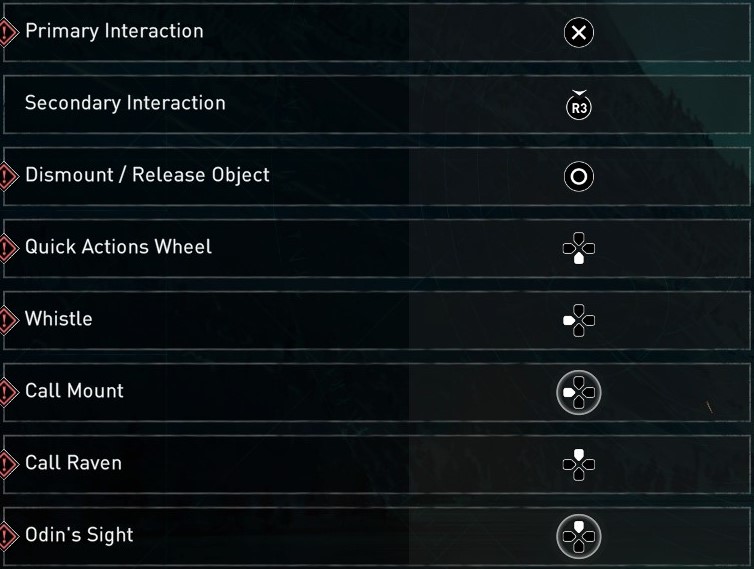This screenshot has height=569, width=754.
Task: Click the X button icon for Primary Interaction
Action: pos(578,33)
